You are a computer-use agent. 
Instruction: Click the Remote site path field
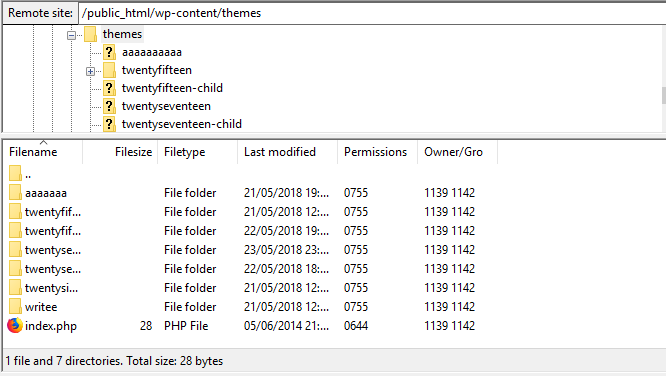(x=372, y=13)
